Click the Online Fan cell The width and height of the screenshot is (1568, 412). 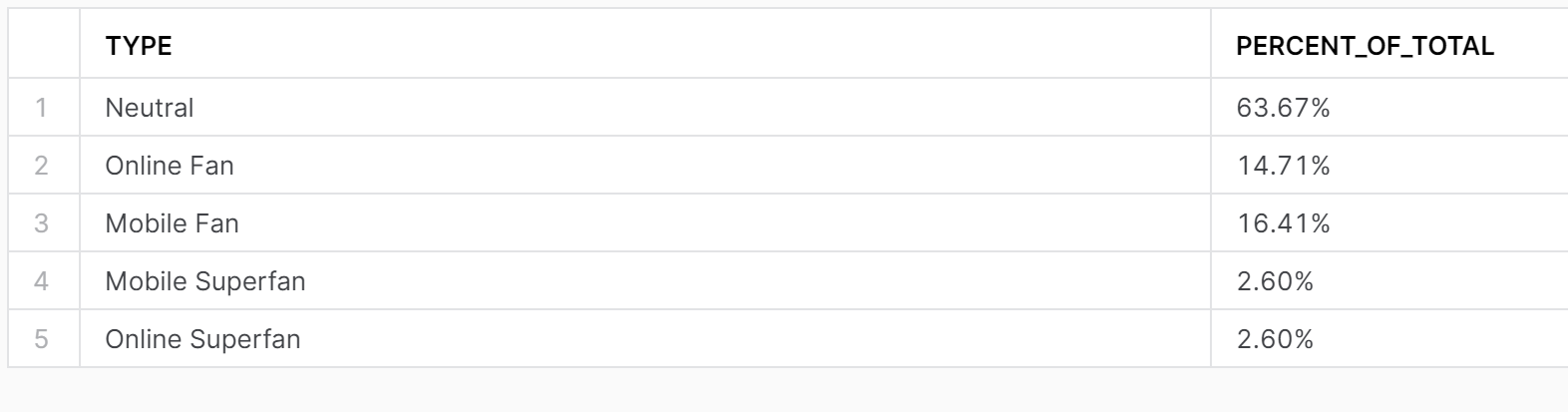point(170,166)
